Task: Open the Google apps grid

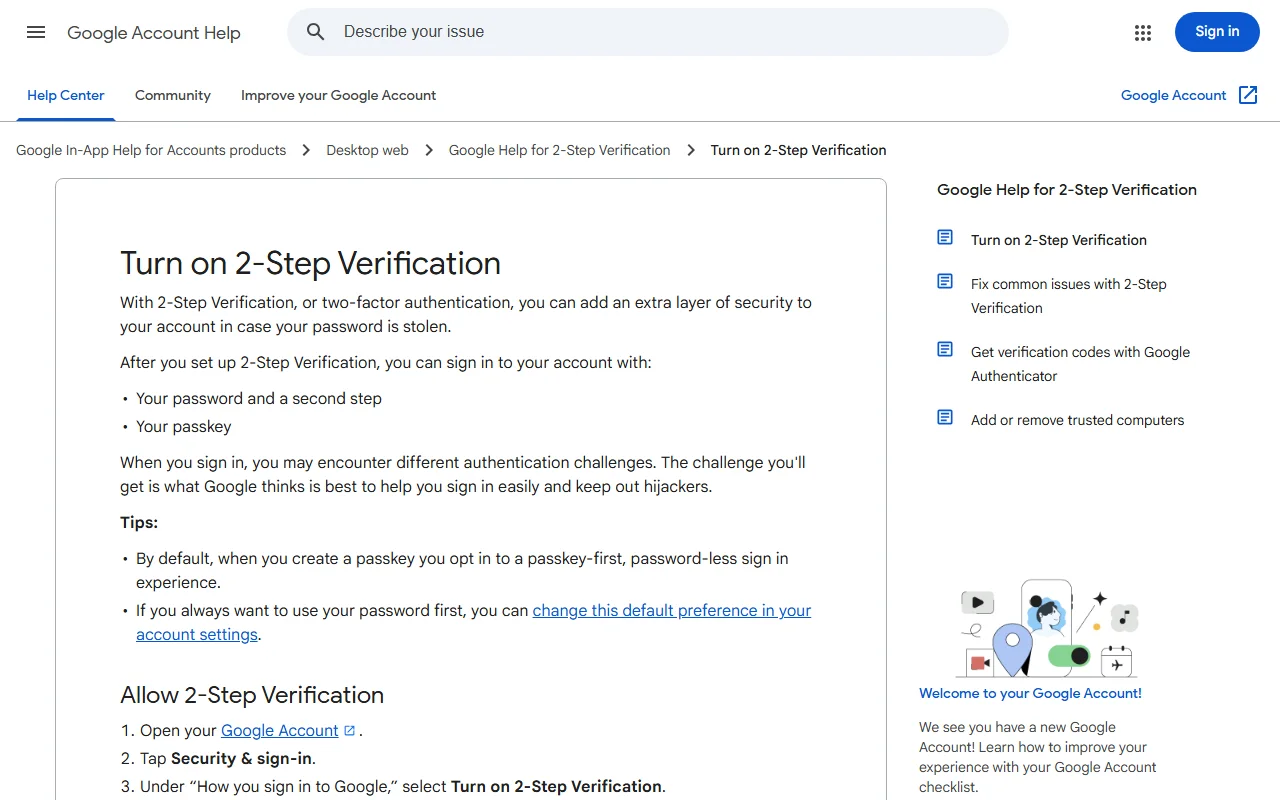Action: click(x=1143, y=33)
